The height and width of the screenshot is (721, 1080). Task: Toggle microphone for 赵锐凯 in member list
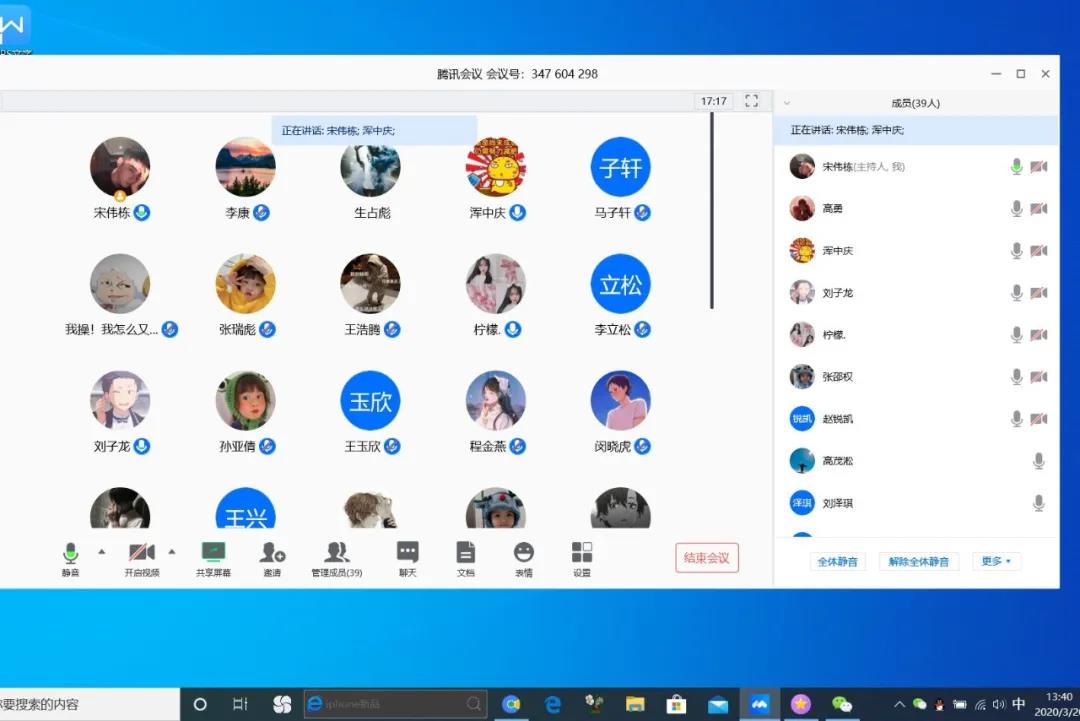(1016, 419)
